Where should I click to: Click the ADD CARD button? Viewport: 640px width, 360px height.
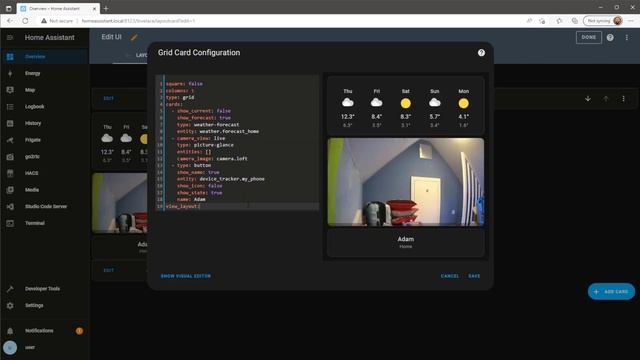click(611, 291)
